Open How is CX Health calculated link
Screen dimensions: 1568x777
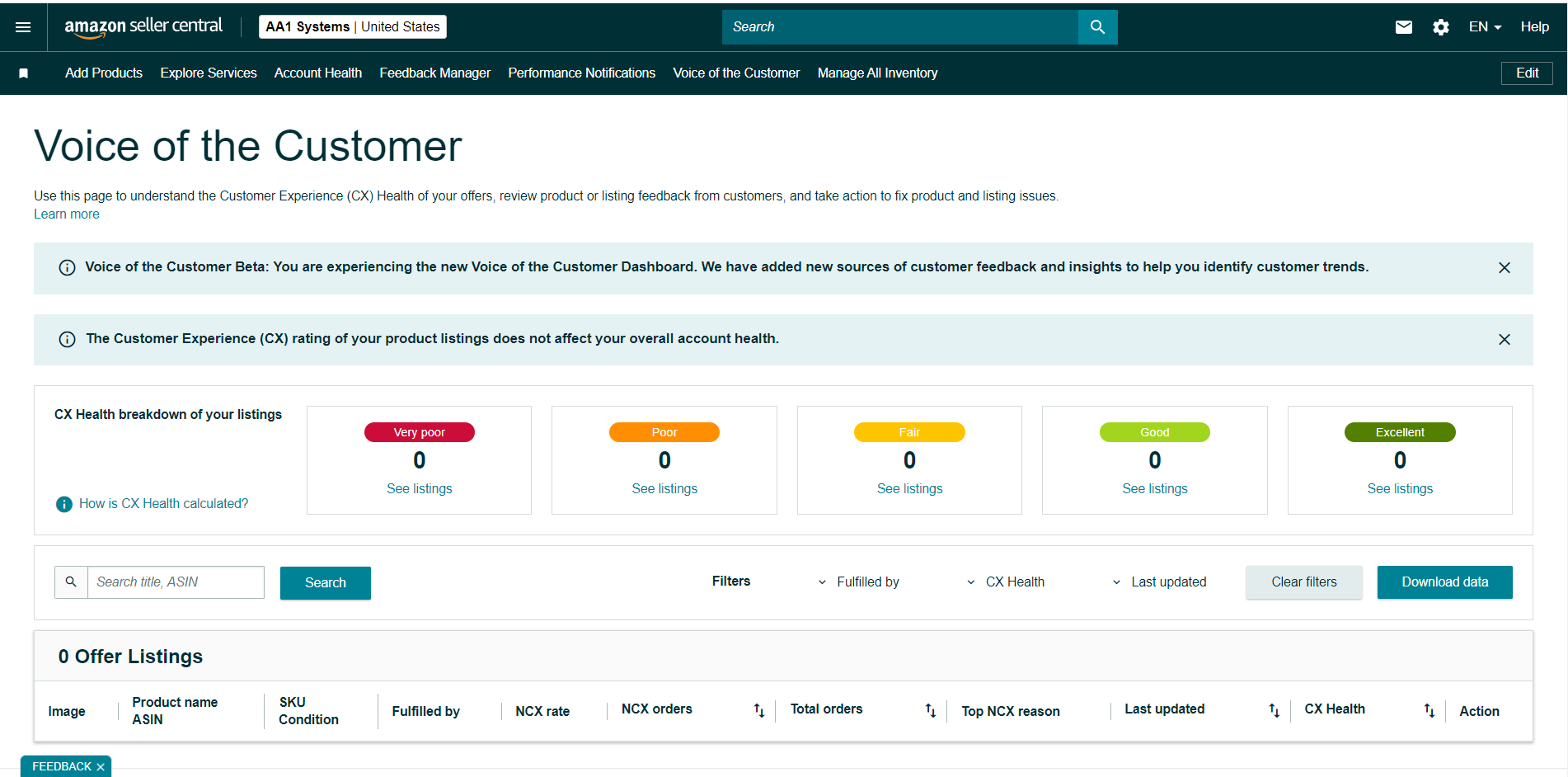(163, 504)
